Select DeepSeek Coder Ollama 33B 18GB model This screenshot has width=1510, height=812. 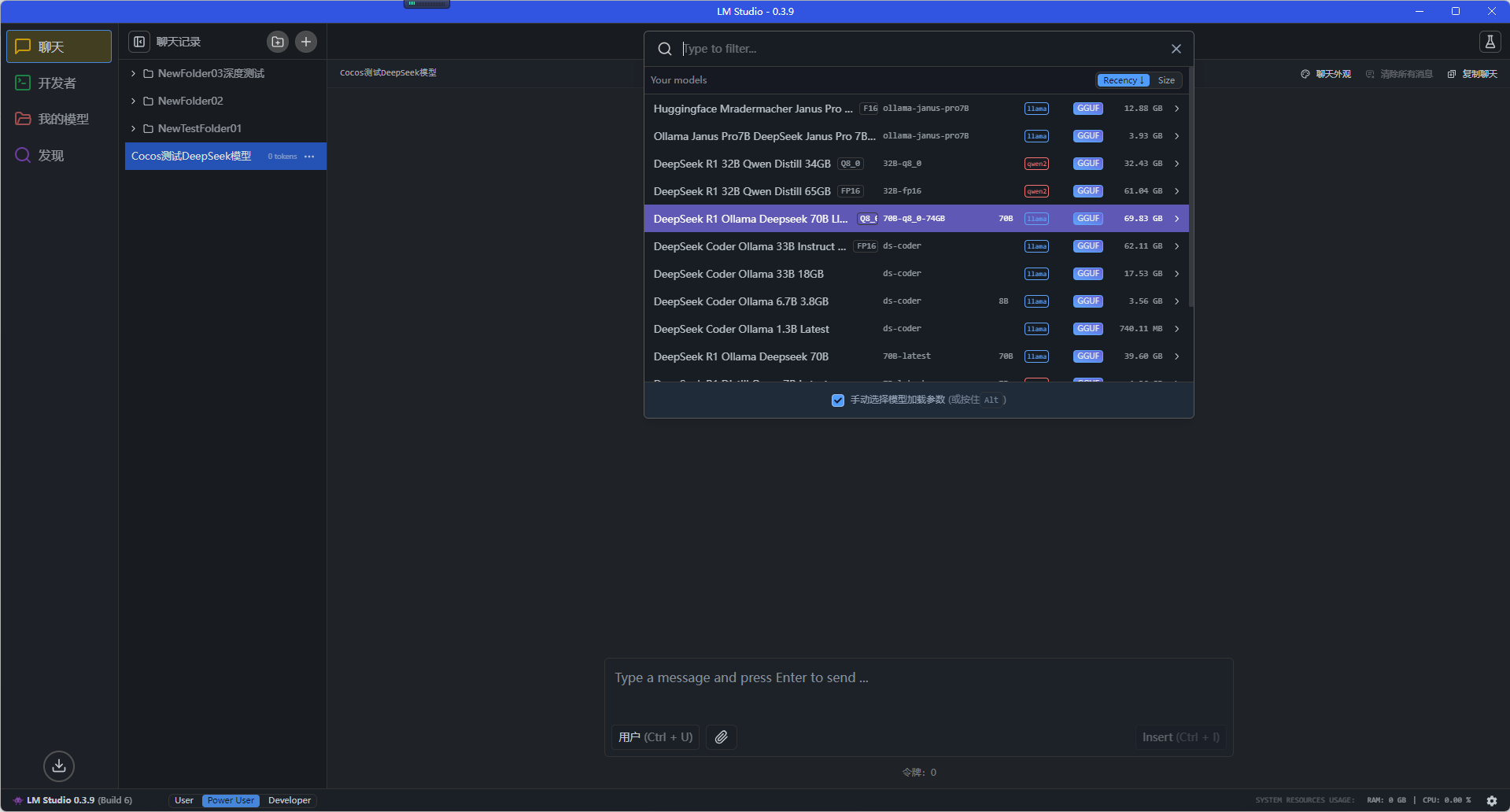click(916, 274)
